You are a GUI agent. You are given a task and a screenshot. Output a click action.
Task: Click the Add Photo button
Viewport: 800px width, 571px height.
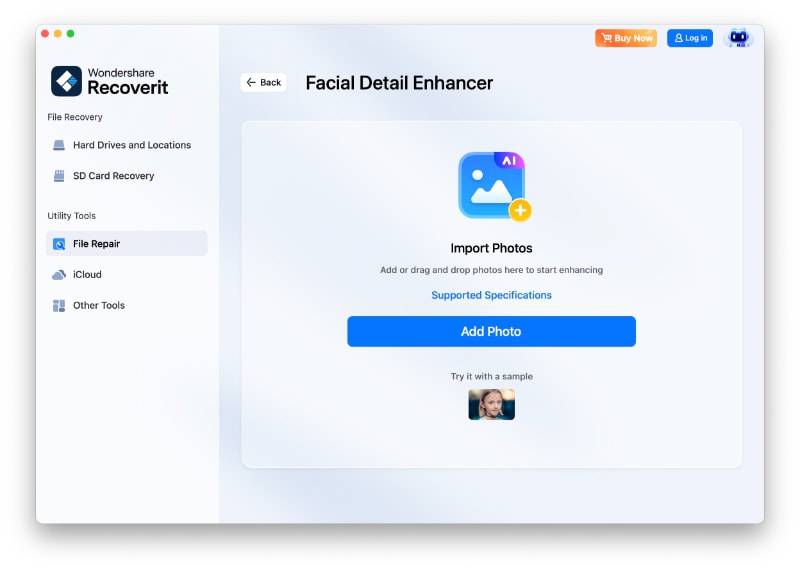(x=491, y=331)
